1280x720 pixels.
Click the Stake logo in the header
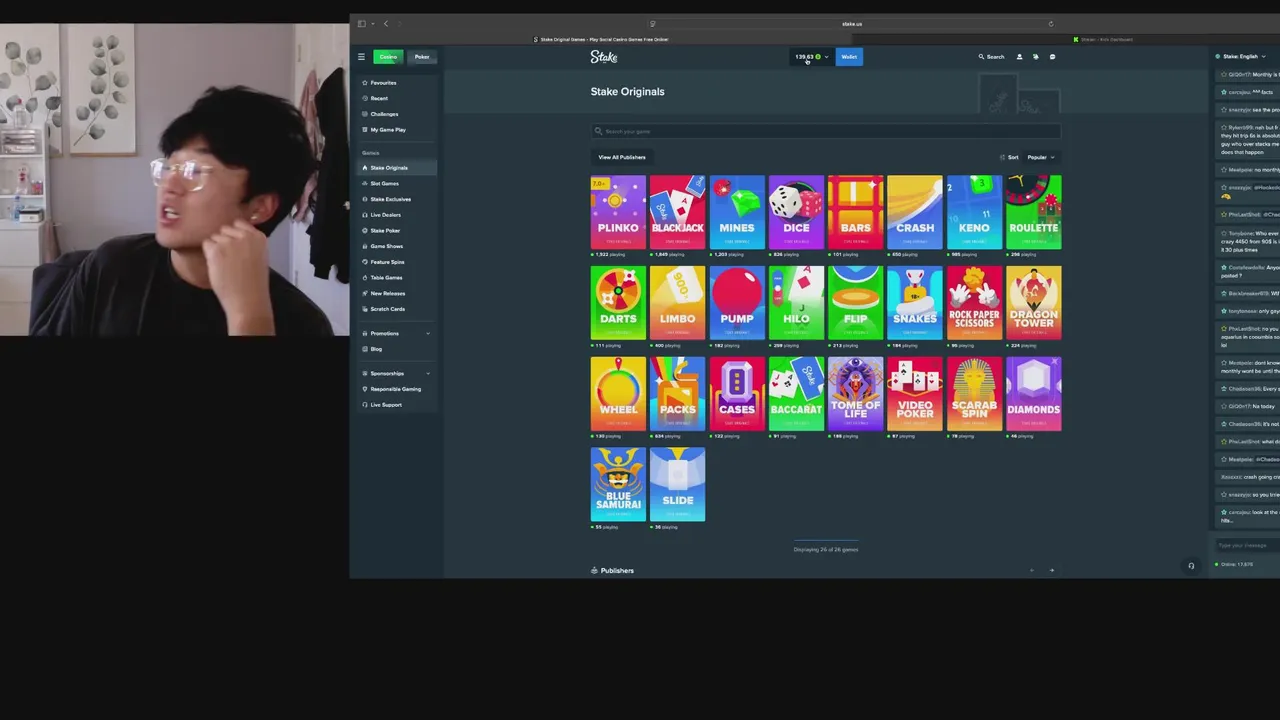tap(604, 57)
